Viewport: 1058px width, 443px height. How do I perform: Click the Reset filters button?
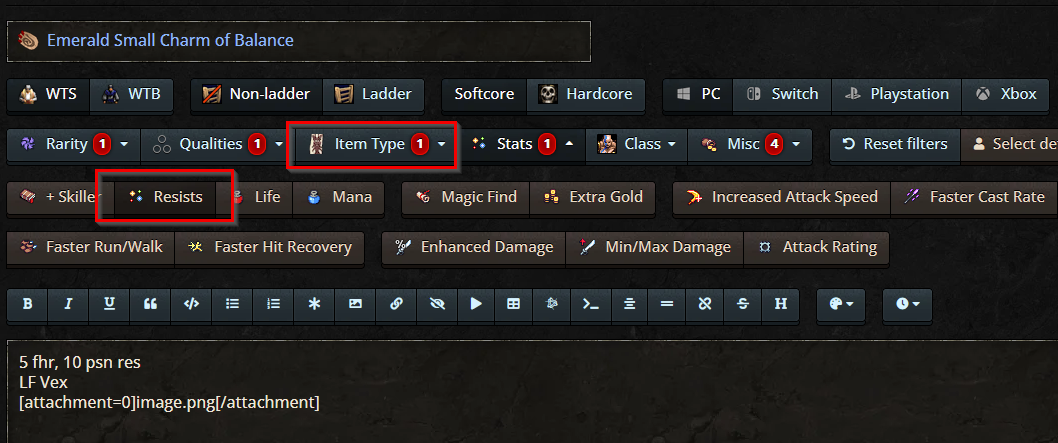tap(894, 144)
